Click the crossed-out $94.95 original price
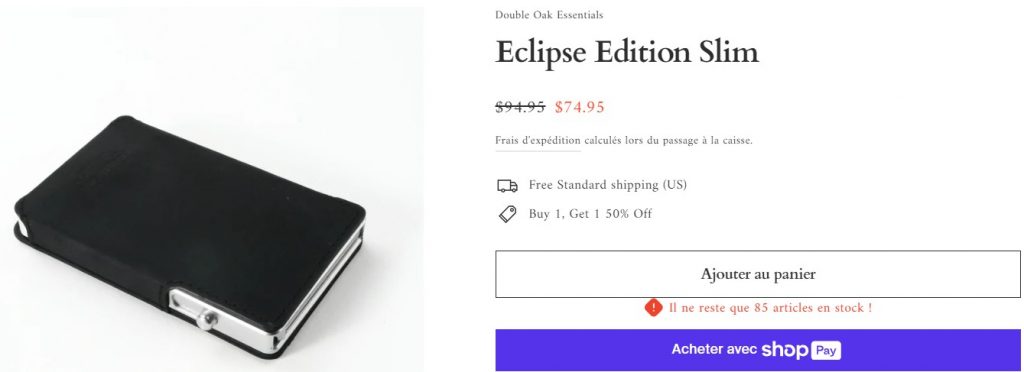This screenshot has height=372, width=1024. [520, 107]
